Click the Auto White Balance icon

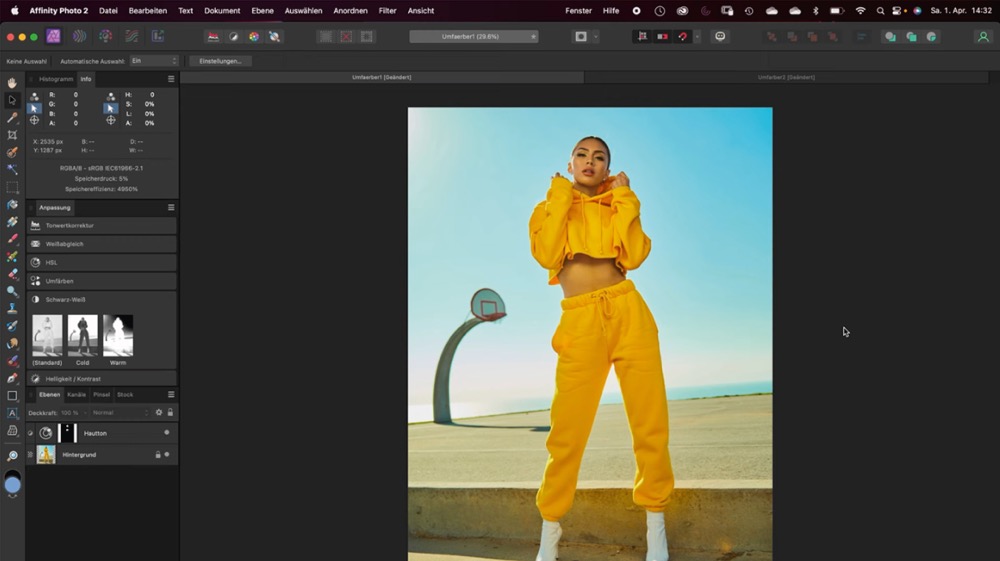(x=274, y=37)
